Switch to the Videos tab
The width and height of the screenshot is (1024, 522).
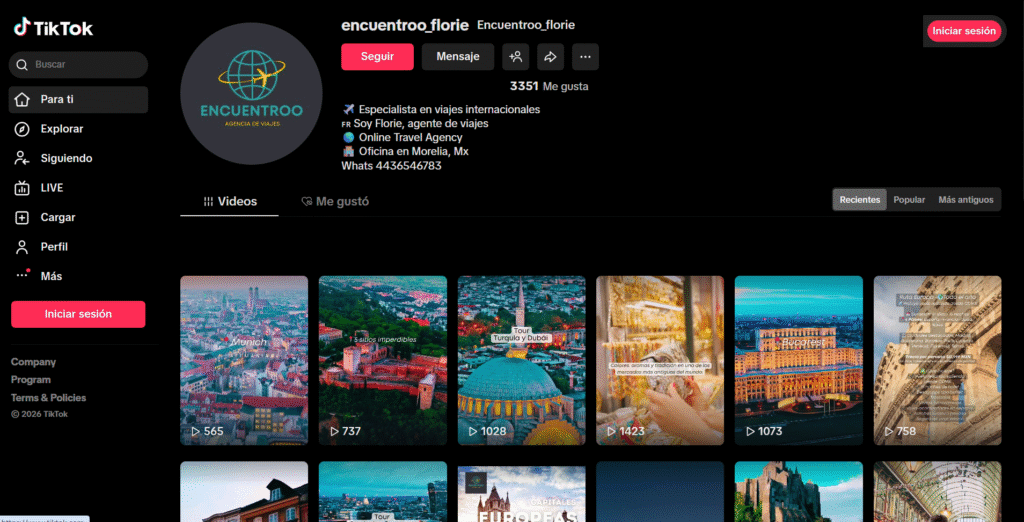pos(230,202)
